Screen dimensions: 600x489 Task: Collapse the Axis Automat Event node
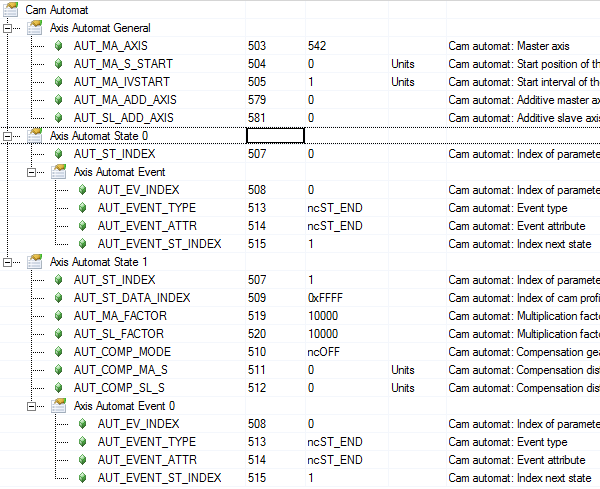[x=31, y=173]
